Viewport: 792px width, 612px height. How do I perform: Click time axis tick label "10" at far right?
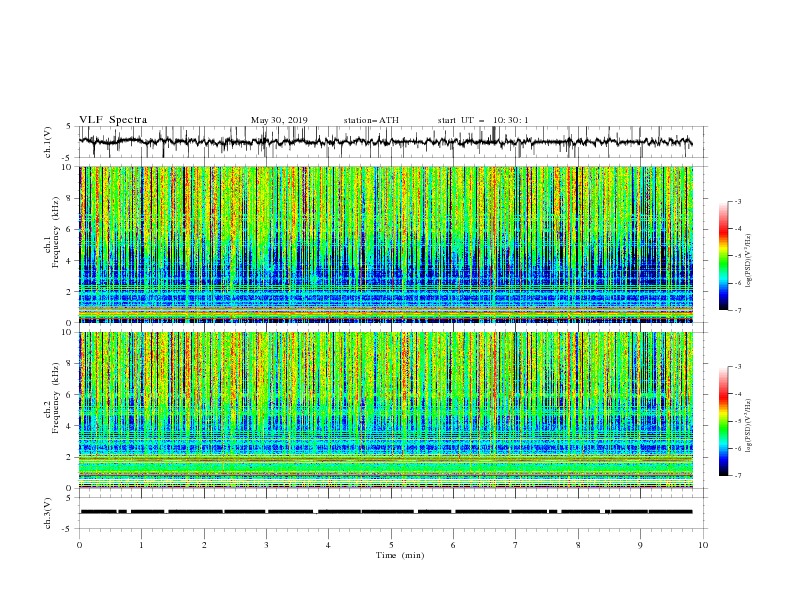(703, 545)
